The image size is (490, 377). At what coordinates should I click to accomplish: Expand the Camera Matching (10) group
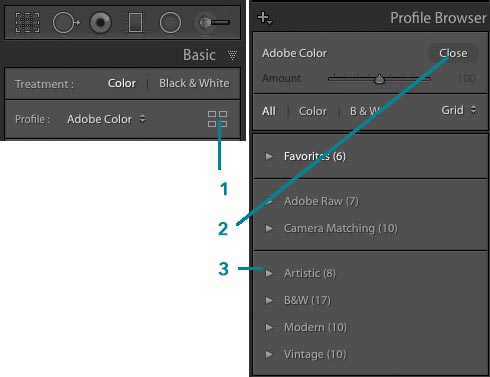click(269, 228)
